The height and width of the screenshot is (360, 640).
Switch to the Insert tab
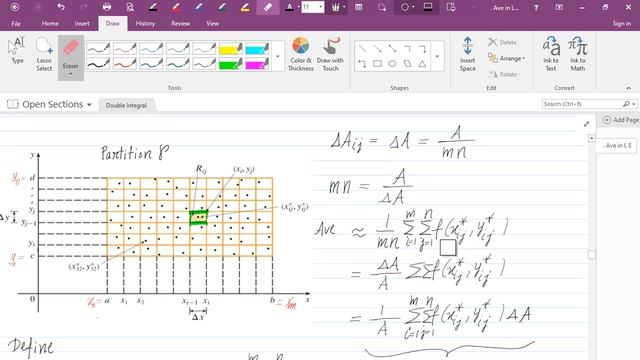82,24
